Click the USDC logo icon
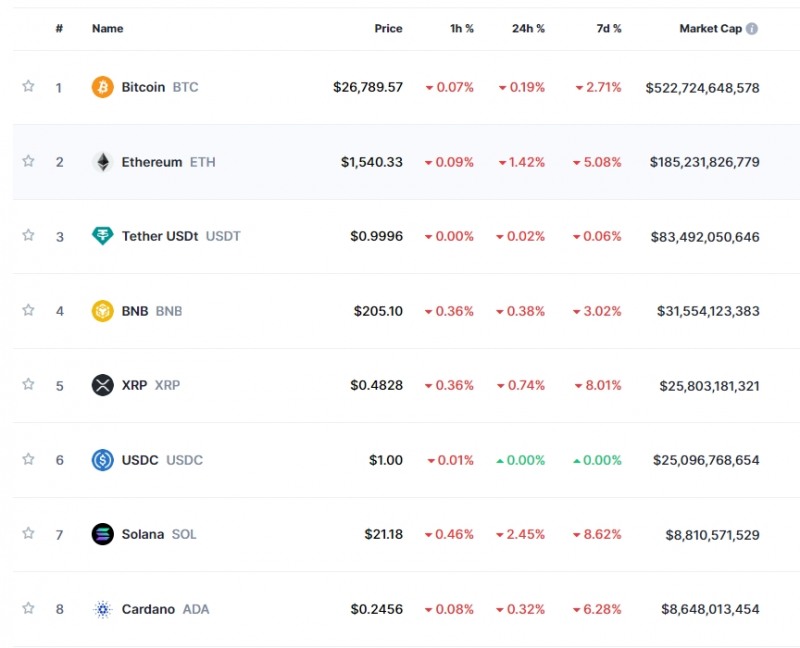 pos(103,460)
